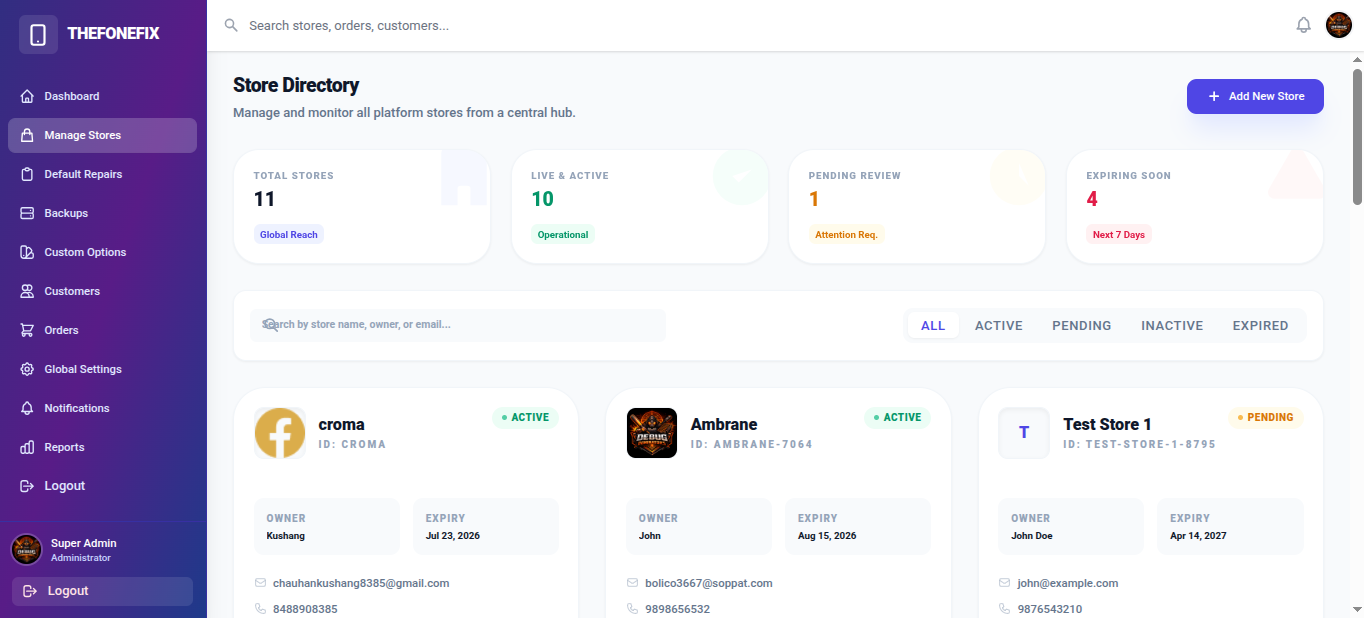Click the envelope icon beside john@example.com
The width and height of the screenshot is (1364, 618).
[1005, 583]
